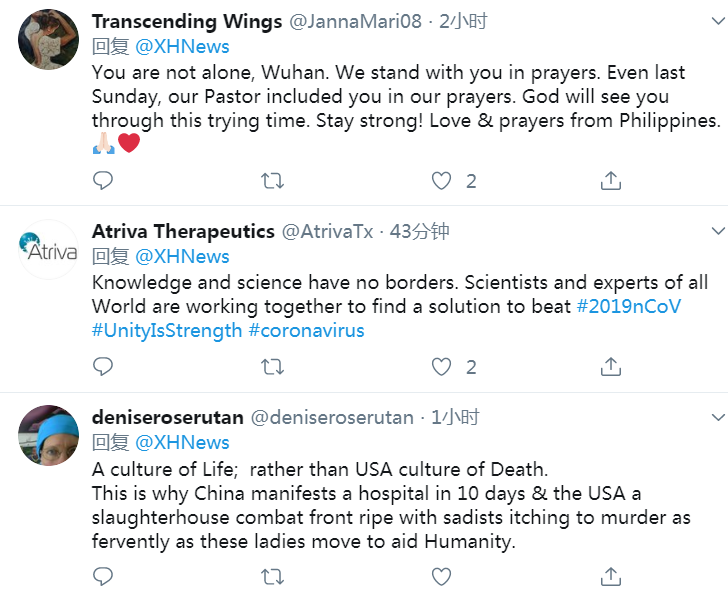Like the Atriva Therapeutics tweet
This screenshot has height=595, width=728.
click(441, 367)
